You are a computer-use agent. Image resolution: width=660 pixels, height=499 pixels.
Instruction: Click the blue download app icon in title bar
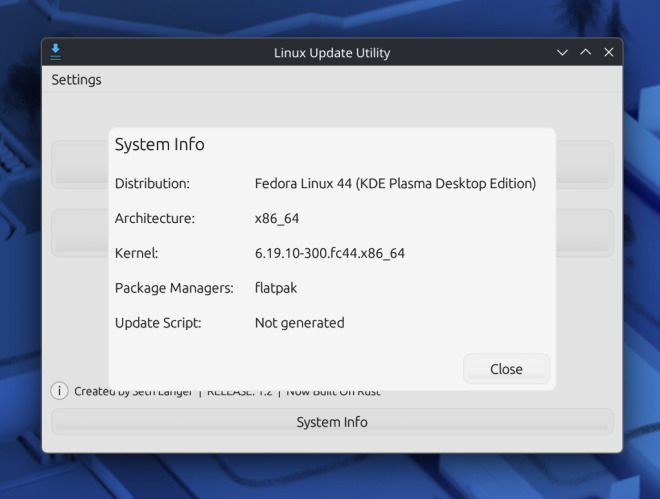click(x=56, y=52)
